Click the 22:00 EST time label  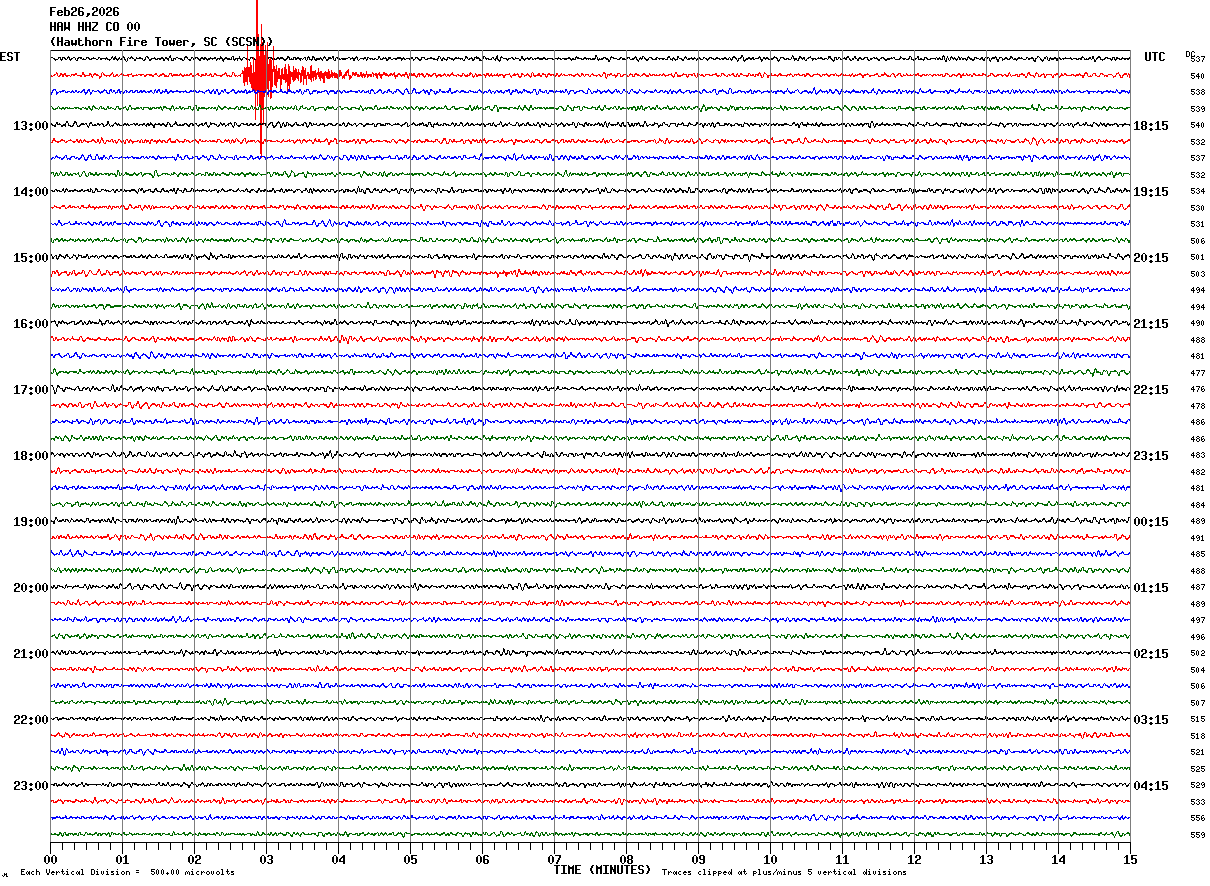[30, 720]
